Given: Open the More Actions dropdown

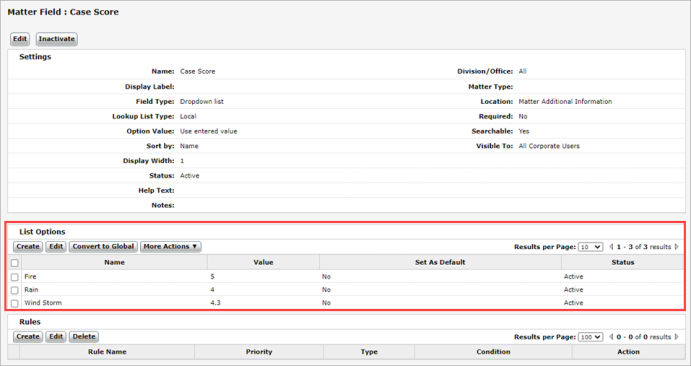Looking at the screenshot, I should coord(171,247).
